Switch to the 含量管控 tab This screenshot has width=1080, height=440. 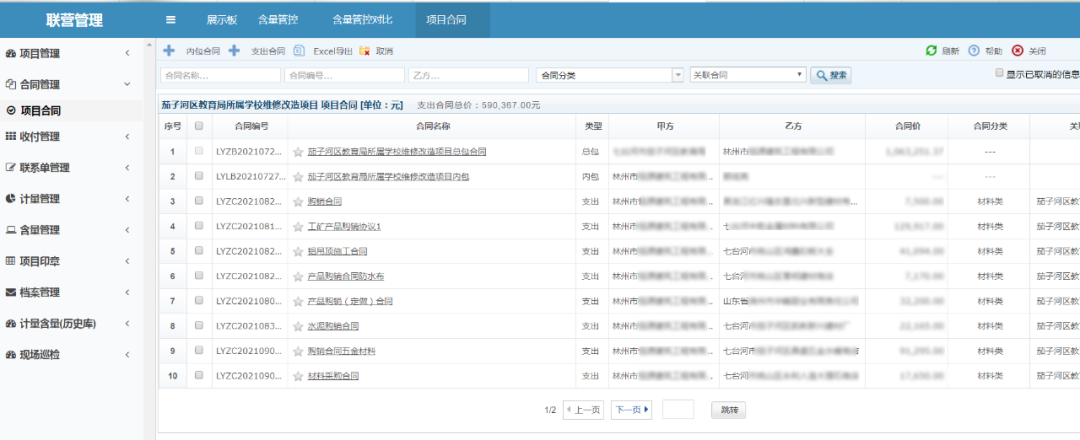pos(278,20)
